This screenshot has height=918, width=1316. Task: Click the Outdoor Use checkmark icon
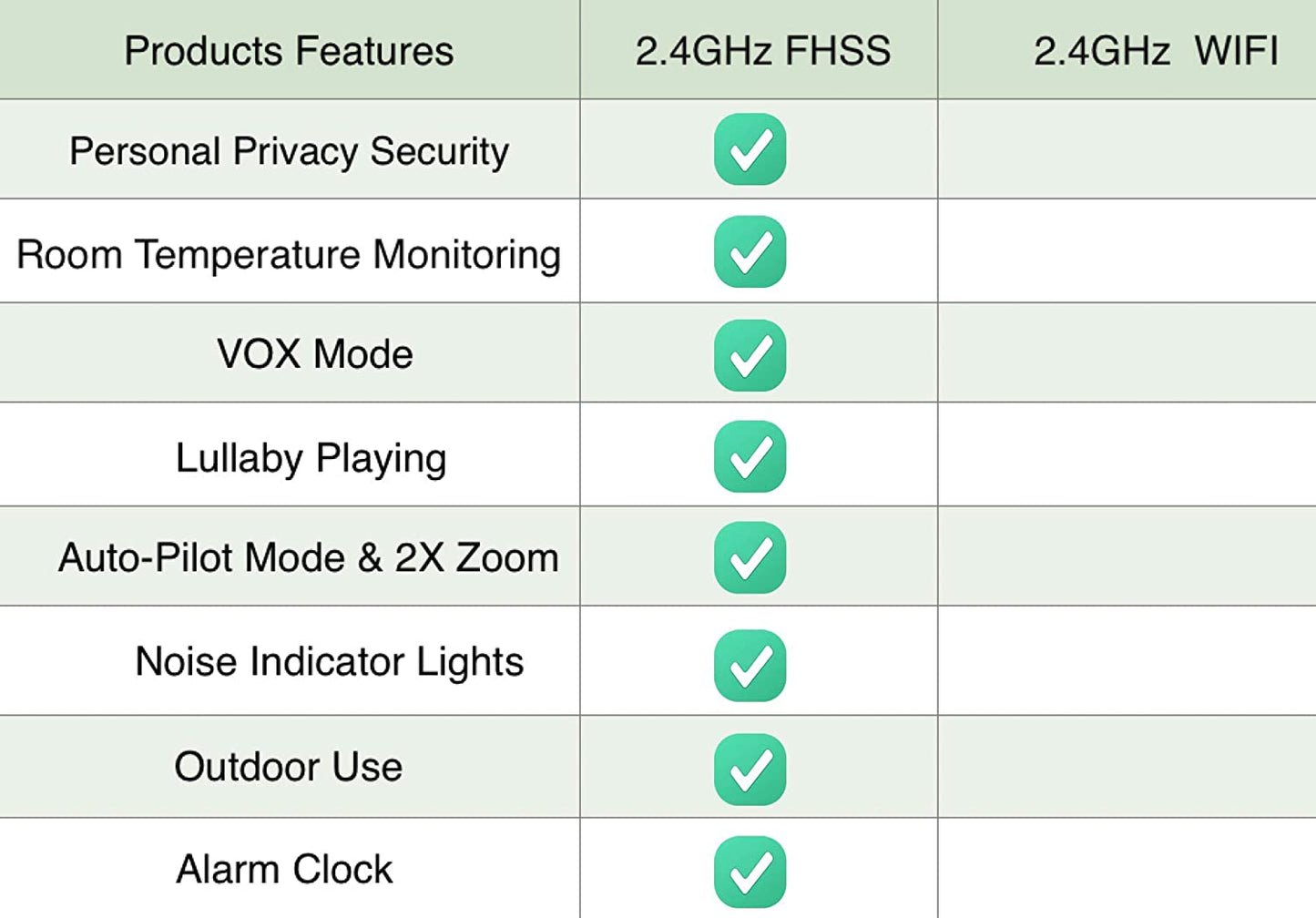coord(750,769)
